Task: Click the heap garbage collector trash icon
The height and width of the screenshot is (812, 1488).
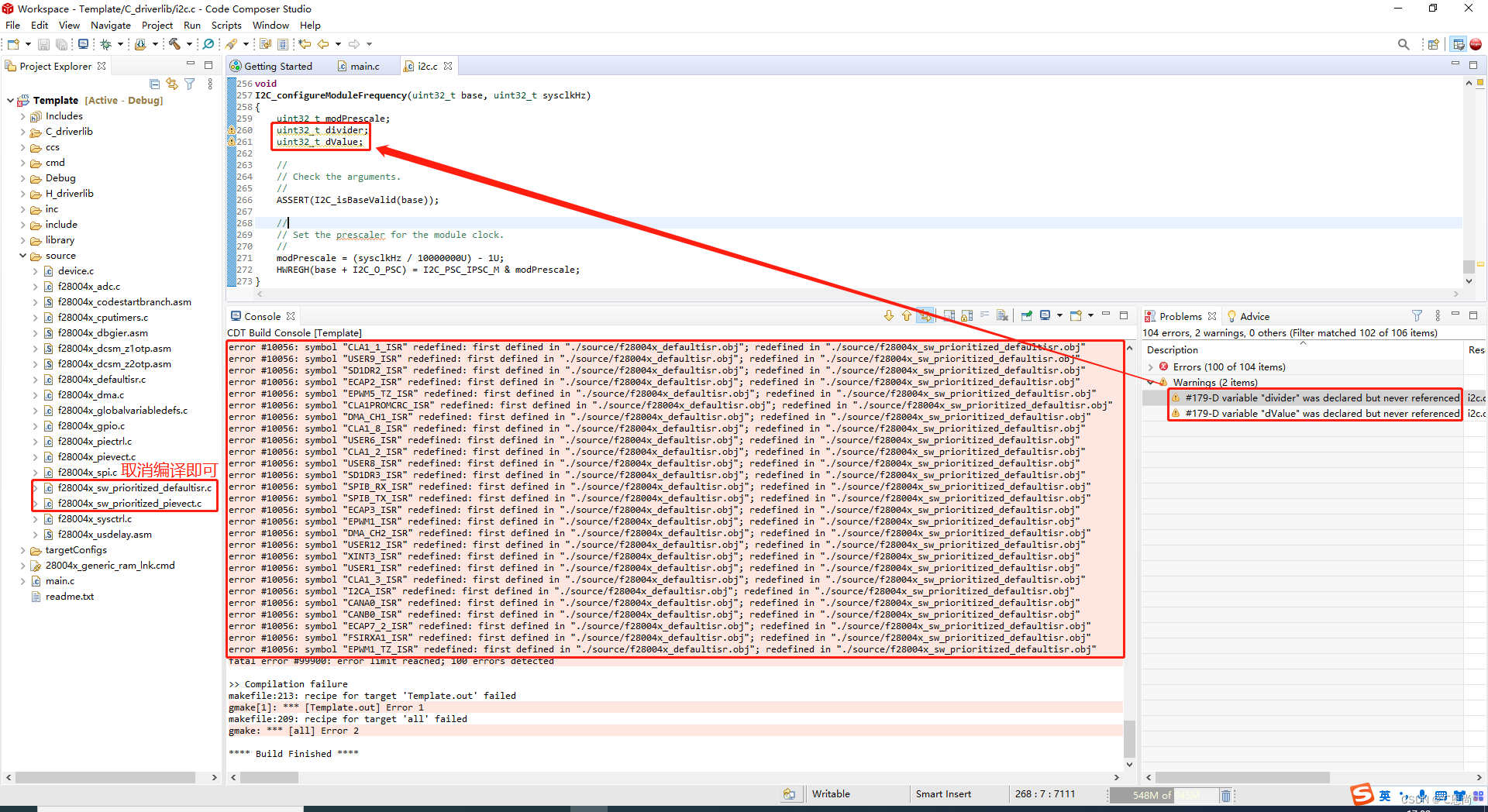Action: tap(1225, 795)
